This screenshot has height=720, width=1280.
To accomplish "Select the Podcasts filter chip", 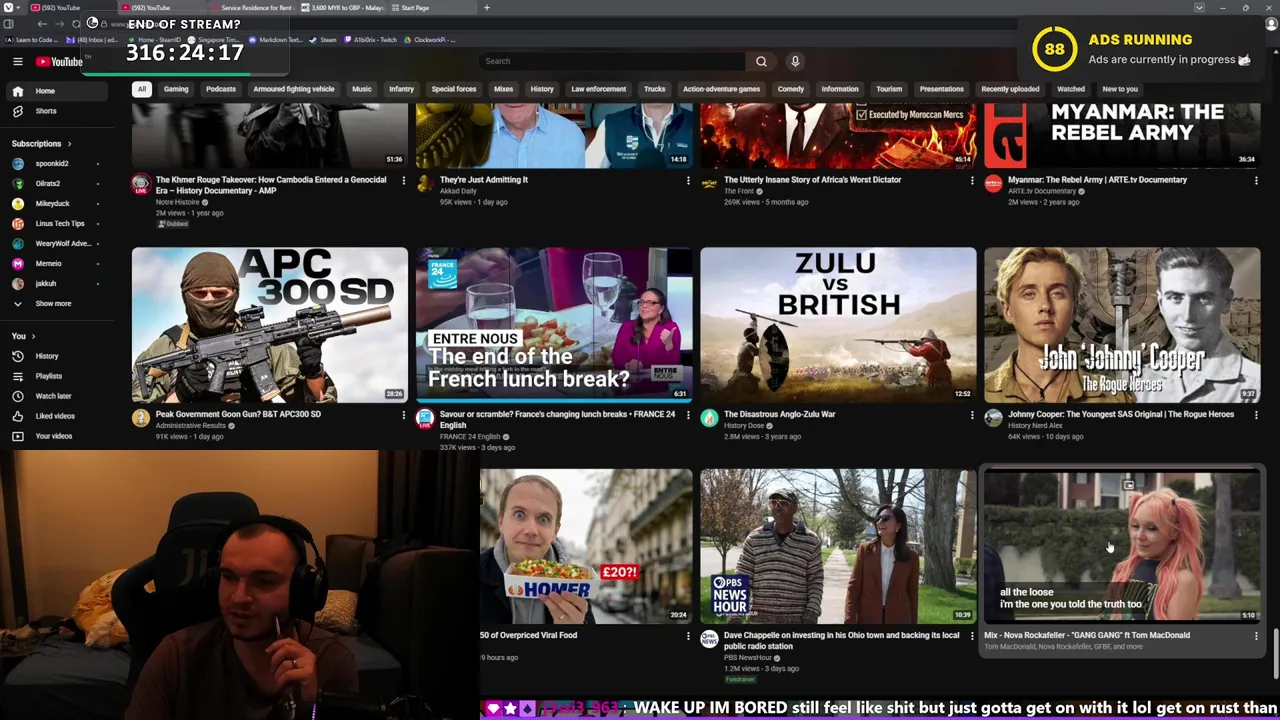I will click(221, 89).
